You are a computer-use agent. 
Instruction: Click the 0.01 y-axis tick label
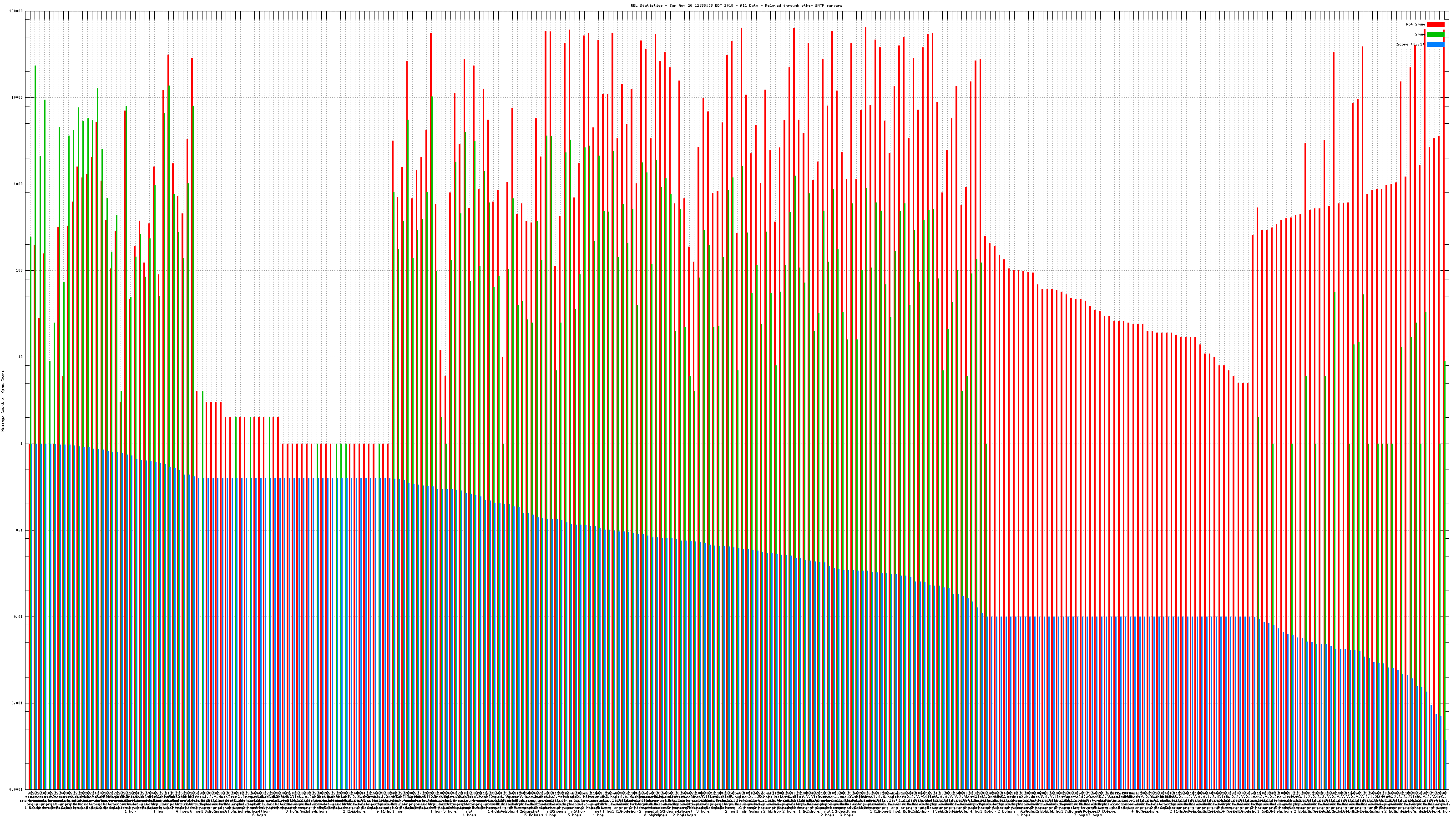click(x=19, y=617)
